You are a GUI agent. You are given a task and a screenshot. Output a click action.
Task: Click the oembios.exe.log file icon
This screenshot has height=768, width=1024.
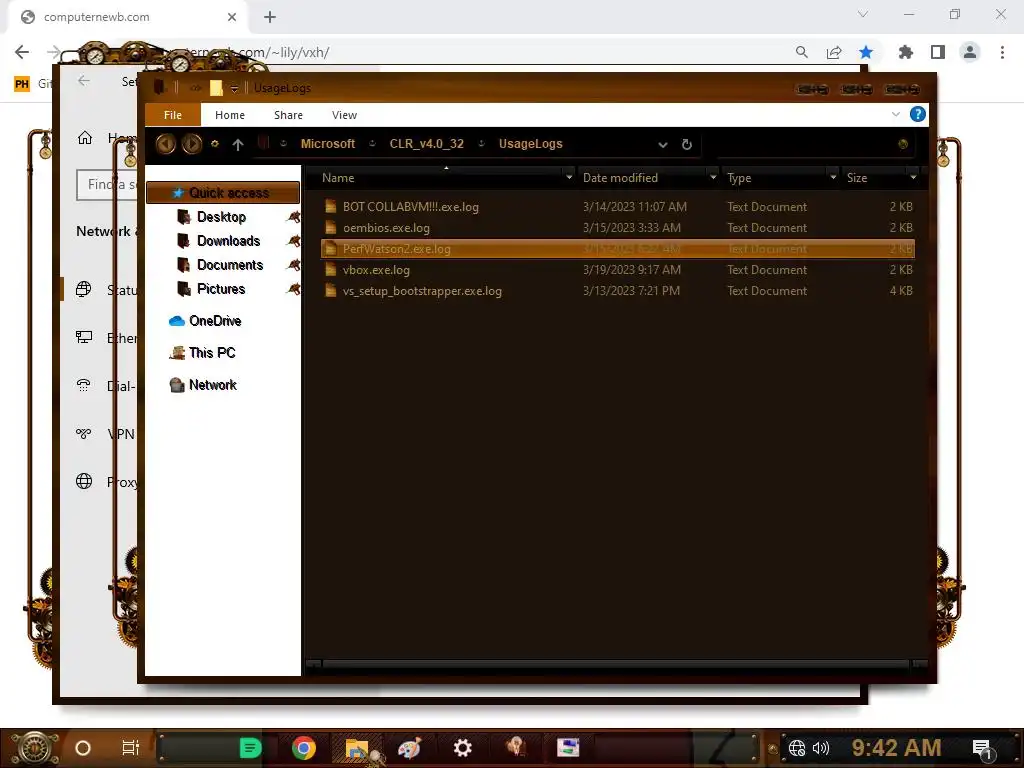330,228
